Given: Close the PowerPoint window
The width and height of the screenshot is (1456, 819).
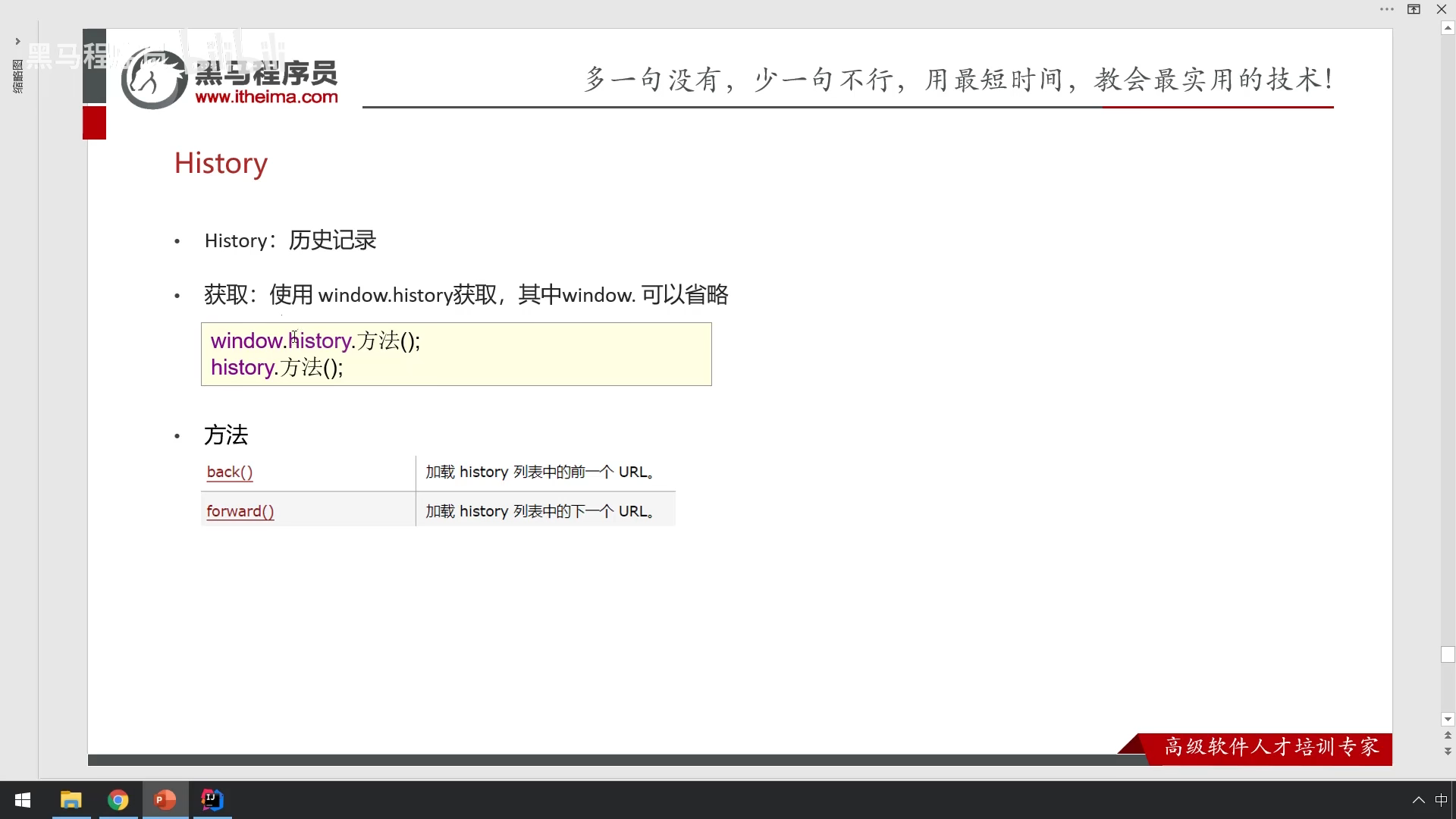Looking at the screenshot, I should coord(1442,9).
